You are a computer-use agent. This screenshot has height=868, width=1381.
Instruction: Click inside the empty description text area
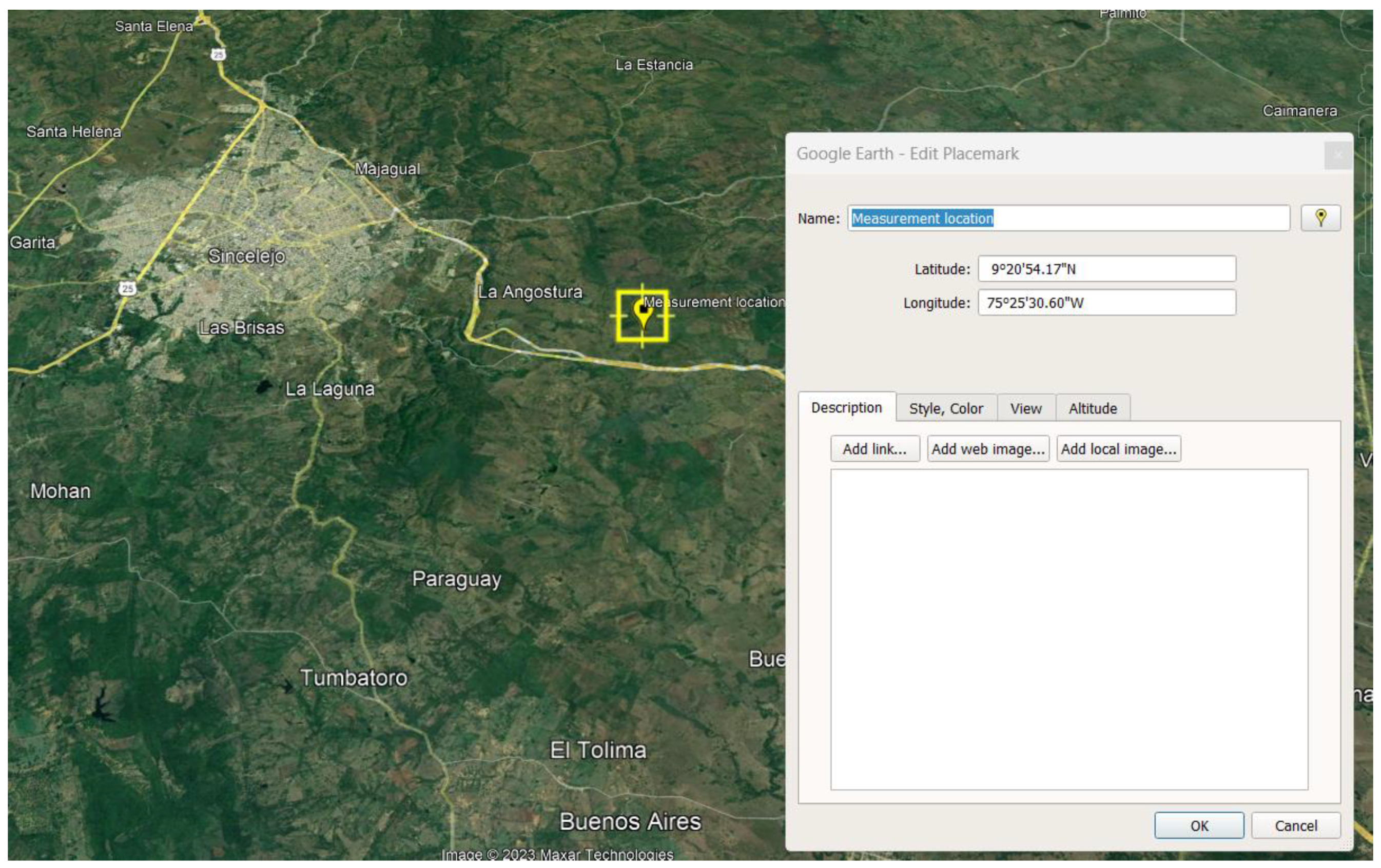click(1068, 628)
